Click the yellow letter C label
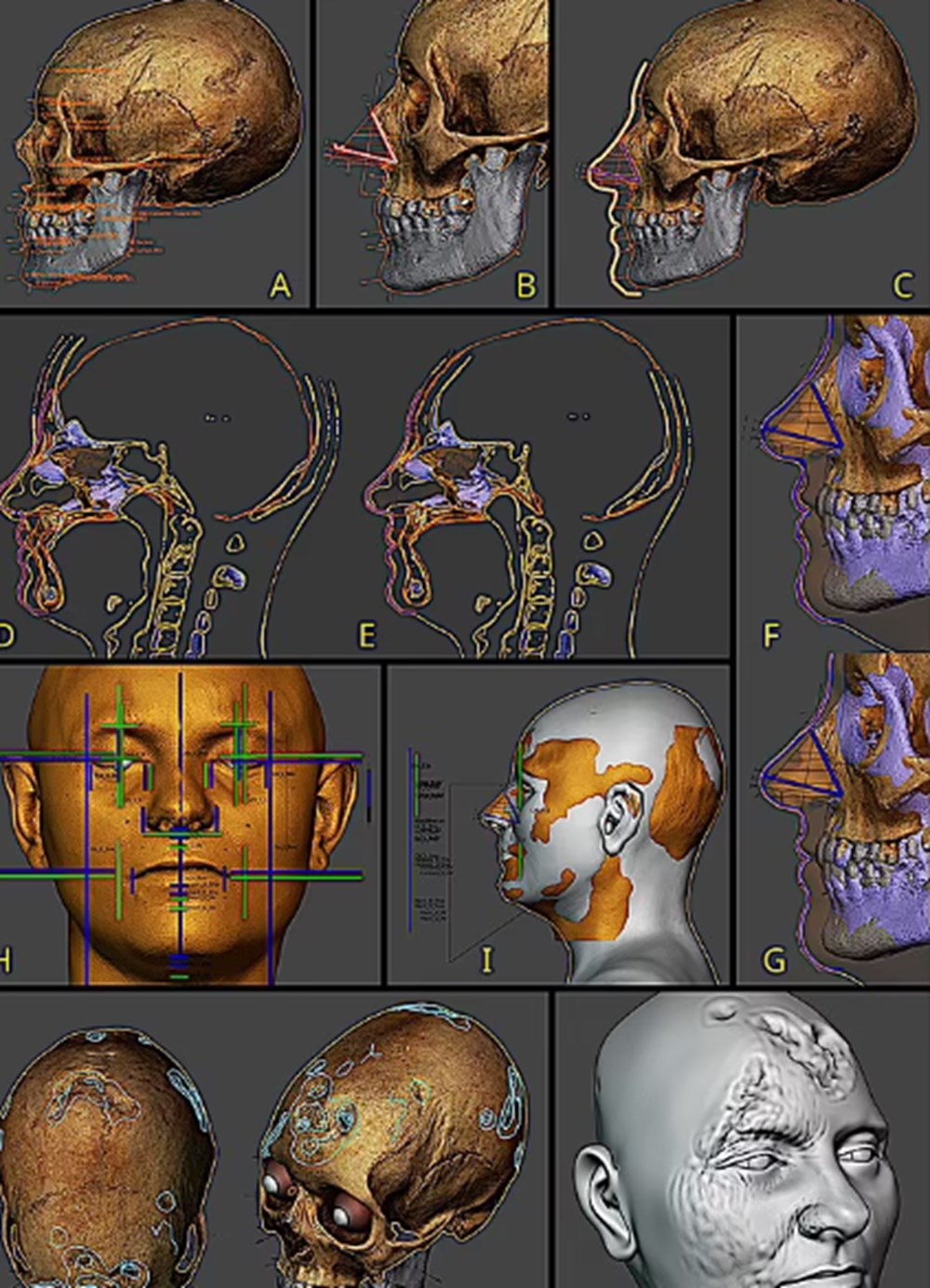Viewport: 930px width, 1288px height. click(x=902, y=286)
